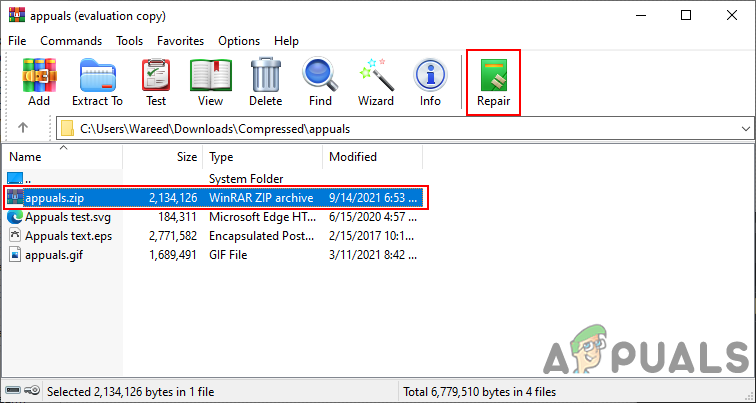Click 'System Folder' type cell

coord(246,179)
